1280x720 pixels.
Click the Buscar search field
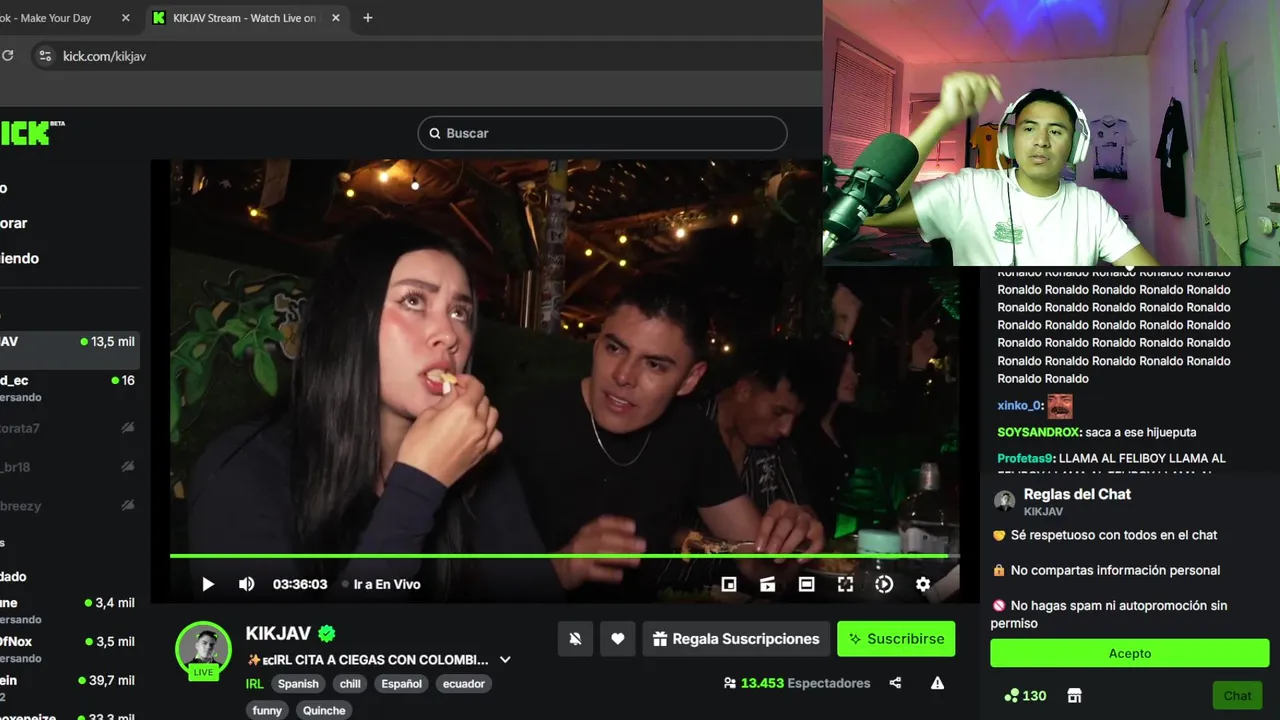coord(602,133)
